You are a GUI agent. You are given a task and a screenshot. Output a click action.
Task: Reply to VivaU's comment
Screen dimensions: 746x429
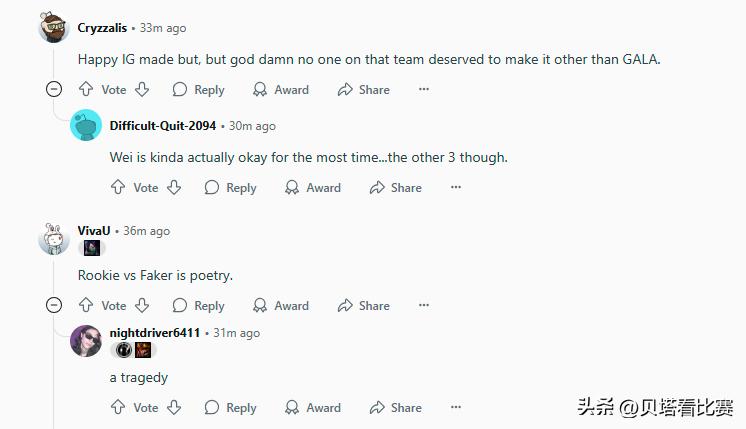tap(198, 305)
